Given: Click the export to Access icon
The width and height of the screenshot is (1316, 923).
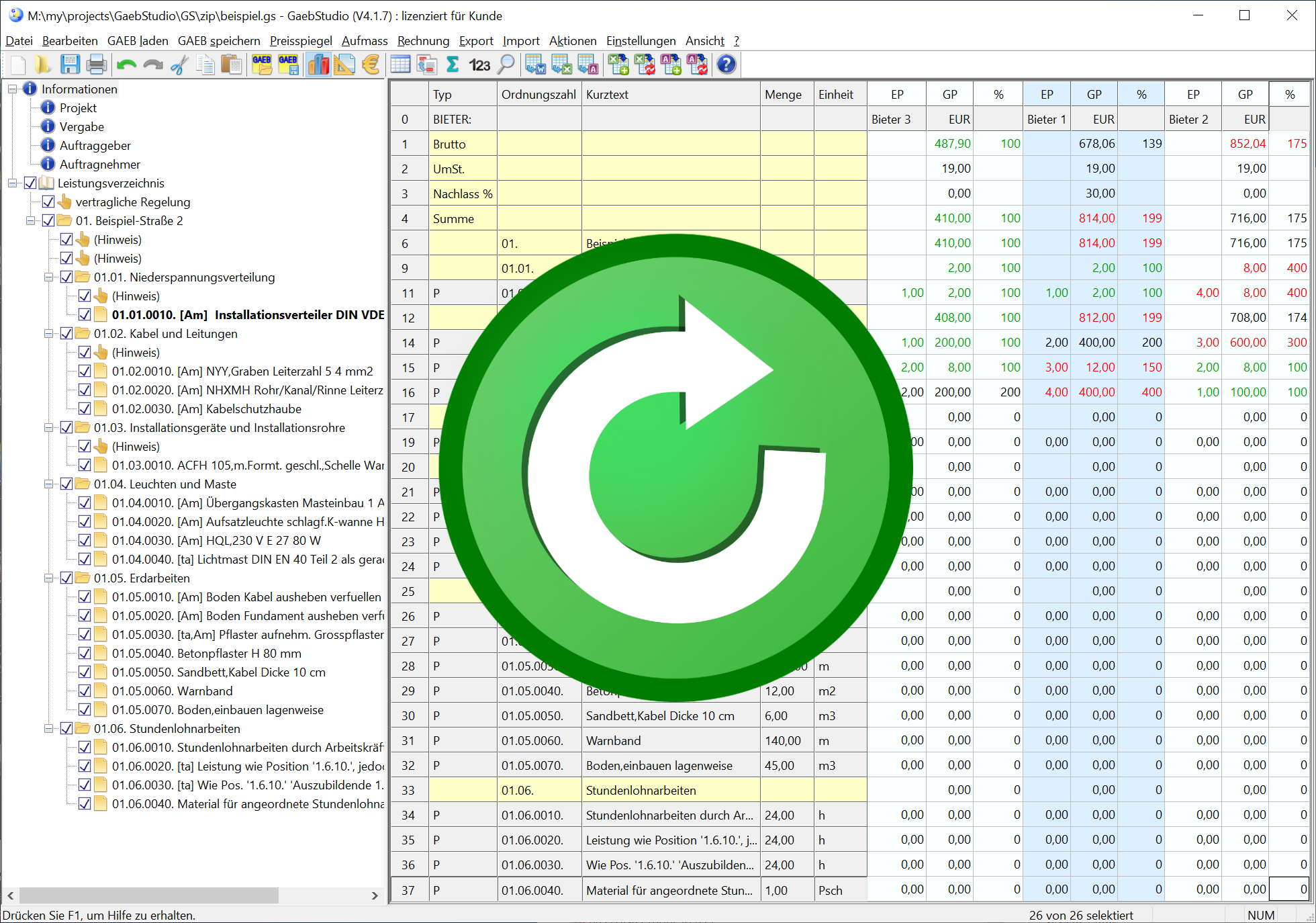Looking at the screenshot, I should point(587,65).
